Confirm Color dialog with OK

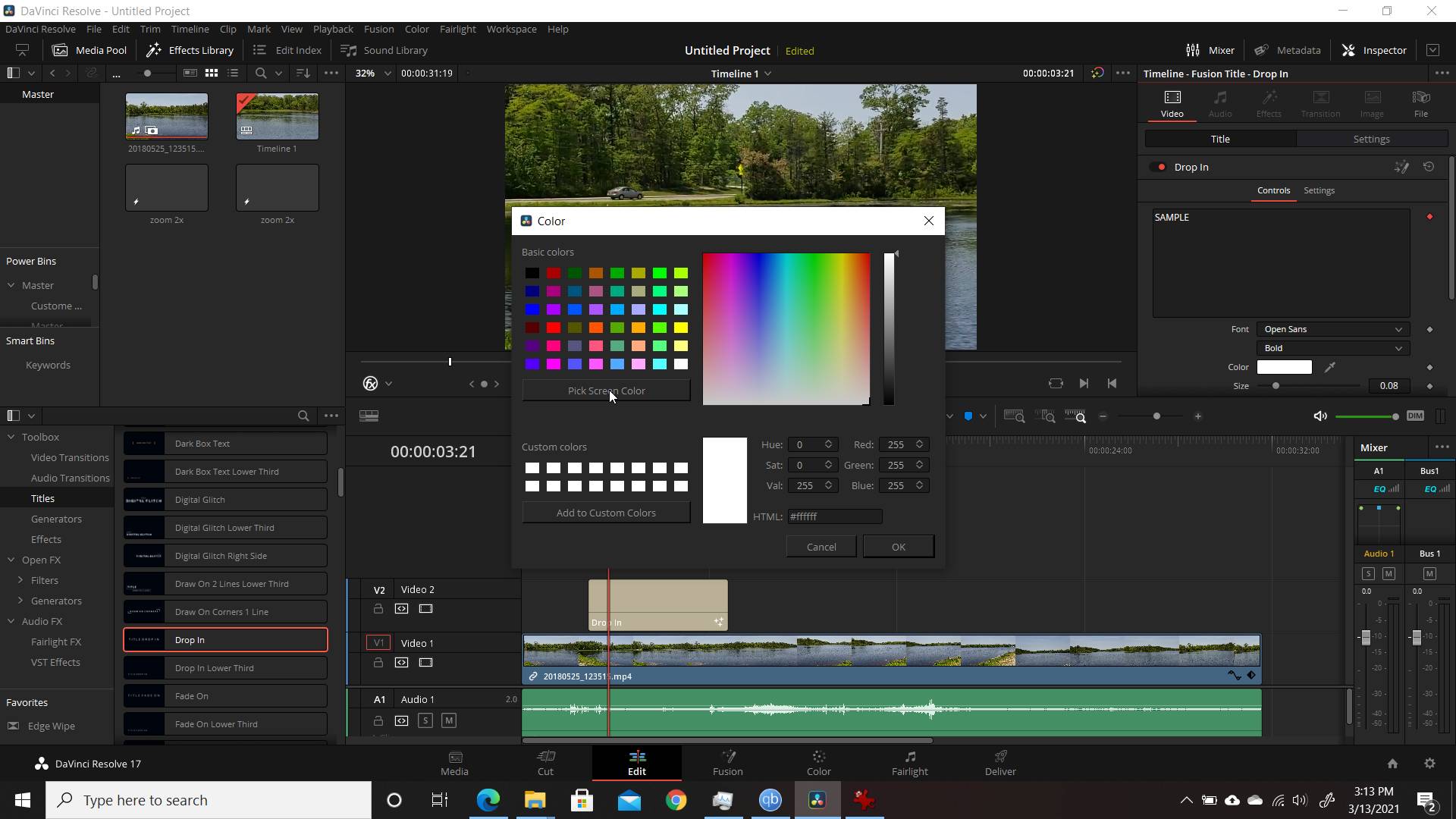click(x=898, y=547)
